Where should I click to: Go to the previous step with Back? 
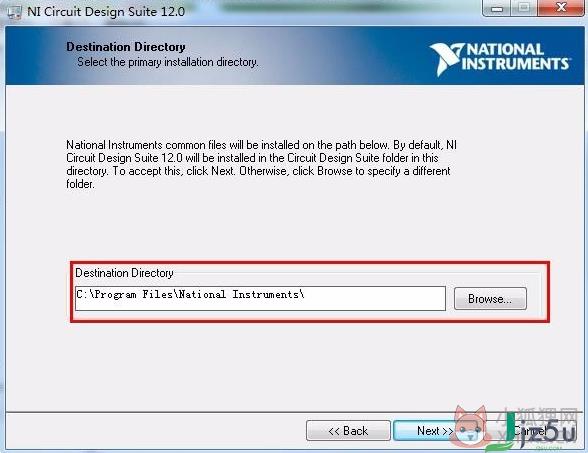(348, 431)
